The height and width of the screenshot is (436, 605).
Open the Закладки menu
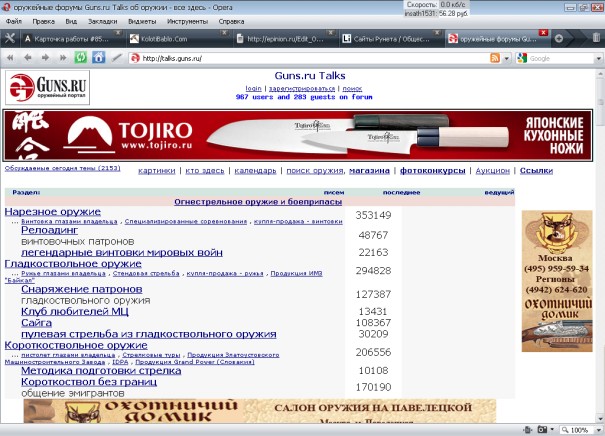tap(102, 21)
